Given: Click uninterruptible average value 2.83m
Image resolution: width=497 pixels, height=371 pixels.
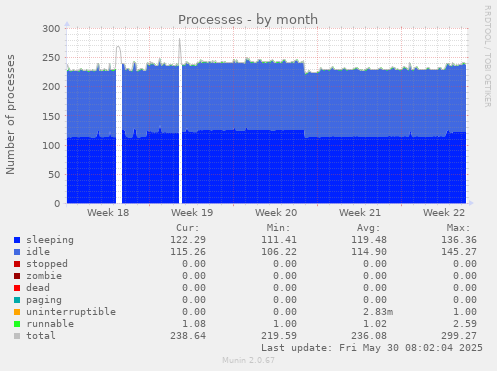Looking at the screenshot, I should 378,312.
